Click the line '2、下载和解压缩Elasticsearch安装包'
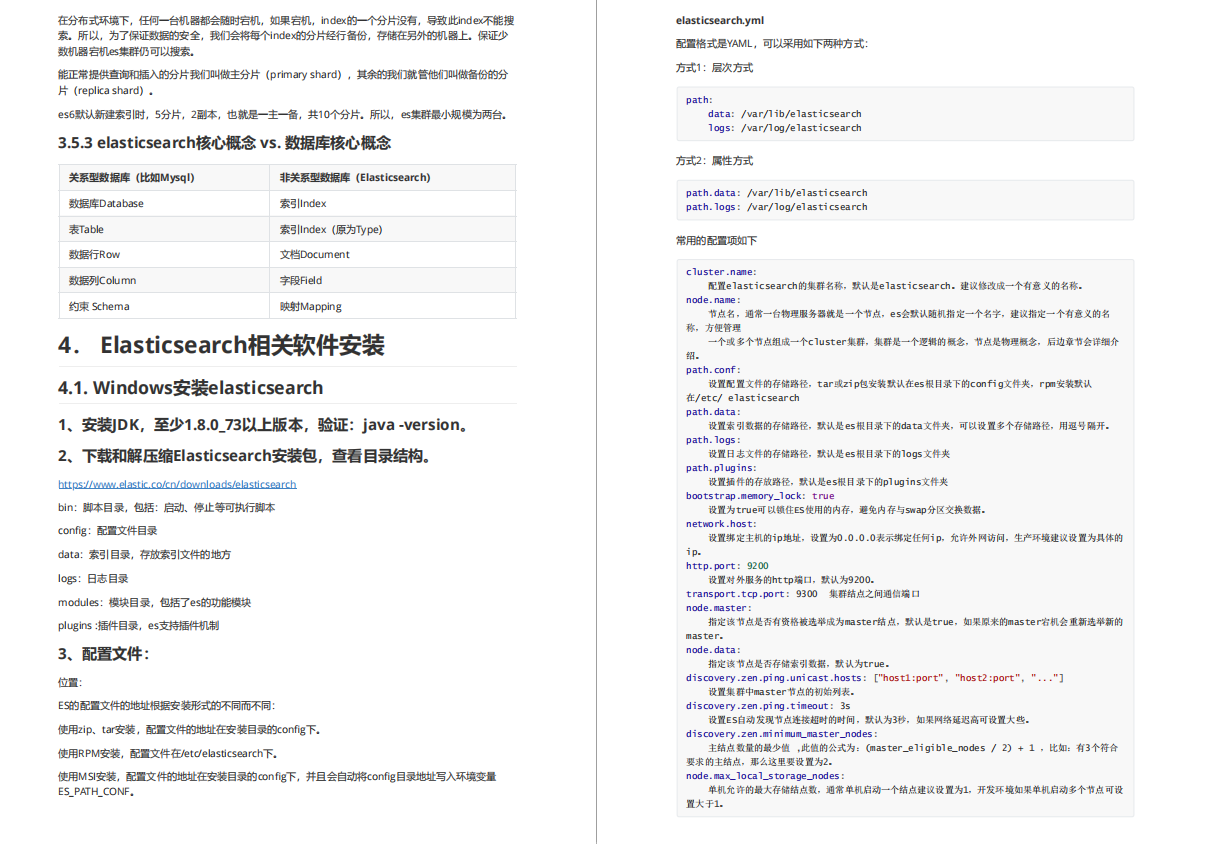 tap(245, 456)
